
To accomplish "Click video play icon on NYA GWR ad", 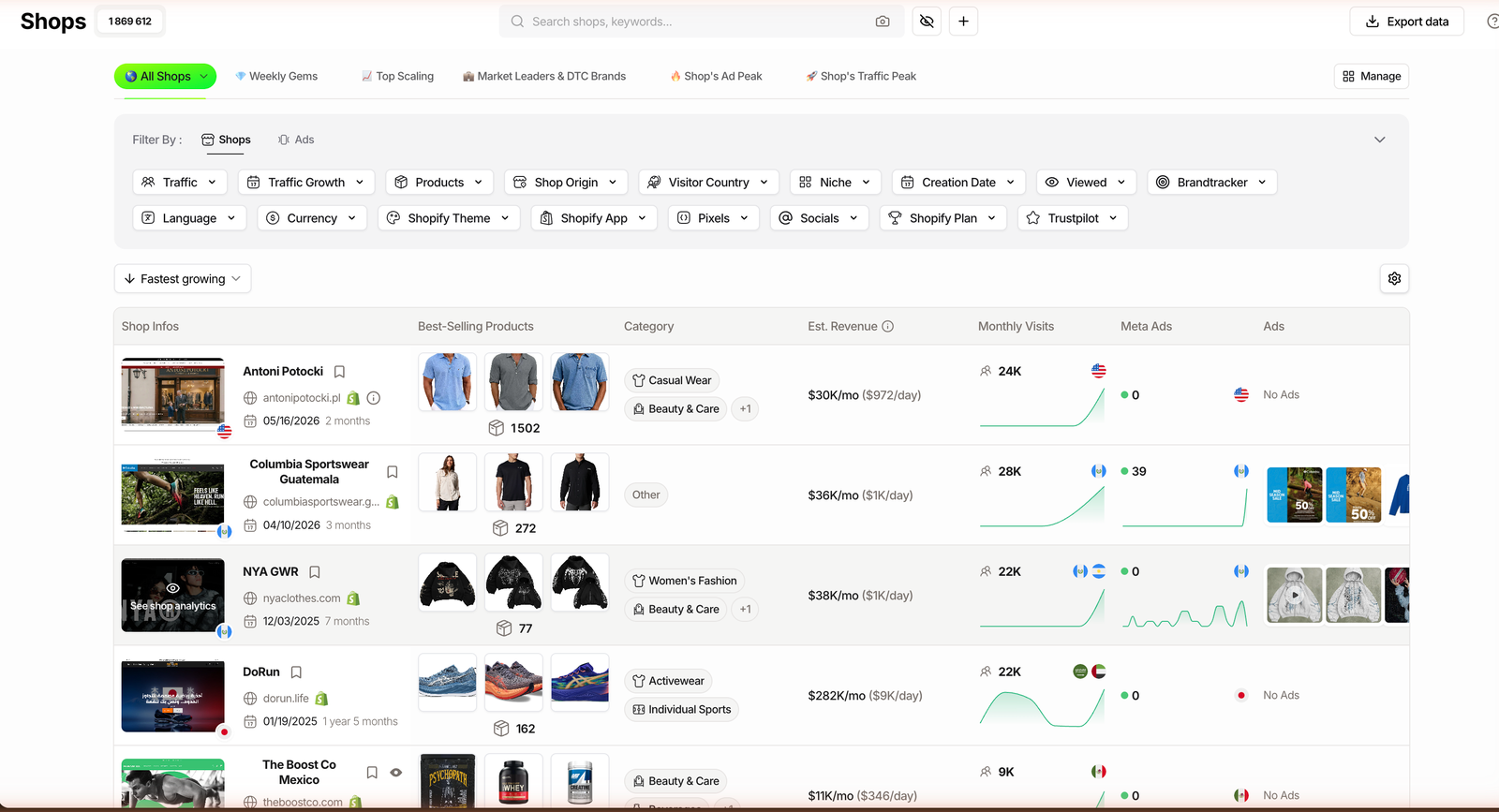I will (x=1295, y=595).
